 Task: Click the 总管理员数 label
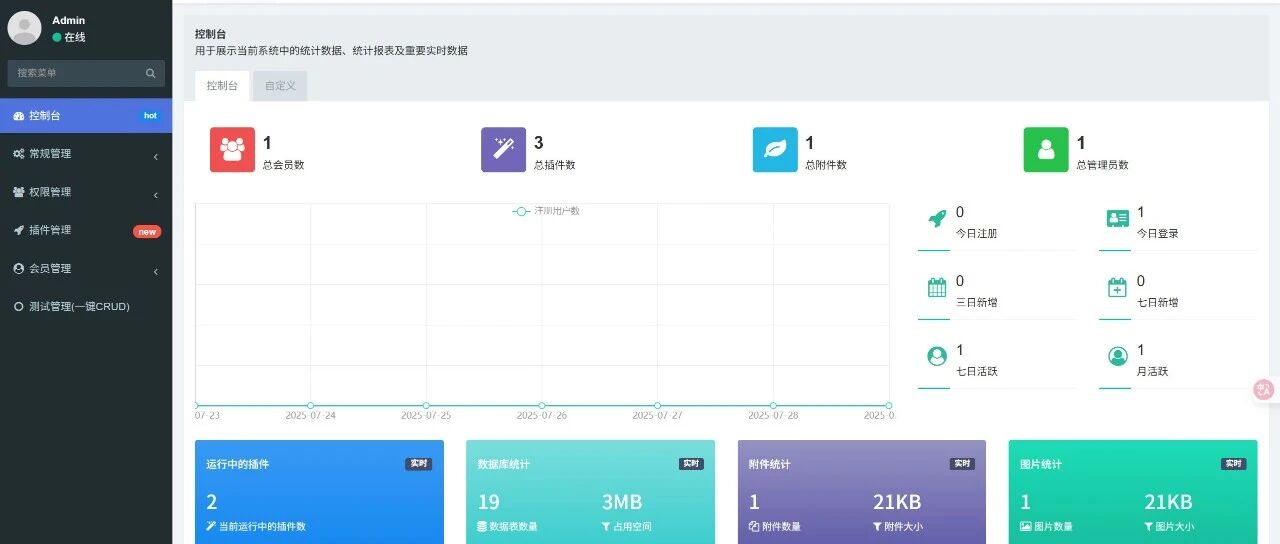pyautogui.click(x=1103, y=165)
